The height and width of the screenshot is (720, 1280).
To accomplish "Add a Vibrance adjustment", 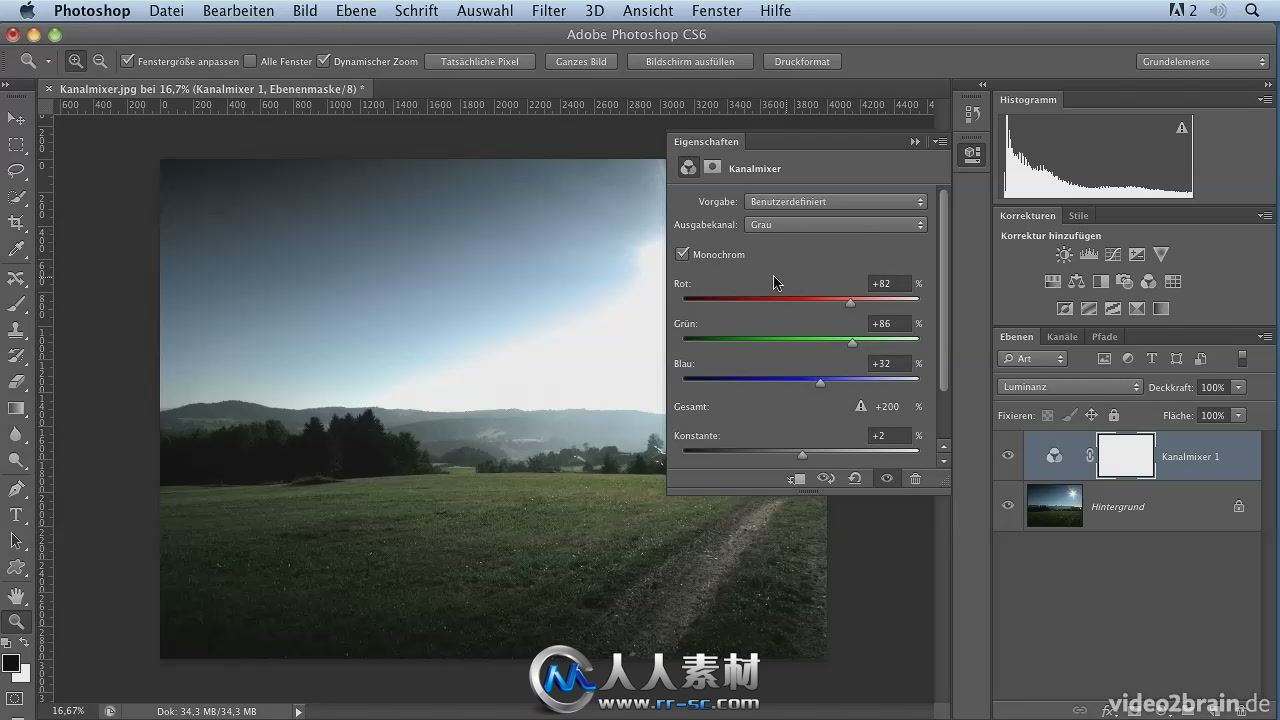I will [1160, 255].
